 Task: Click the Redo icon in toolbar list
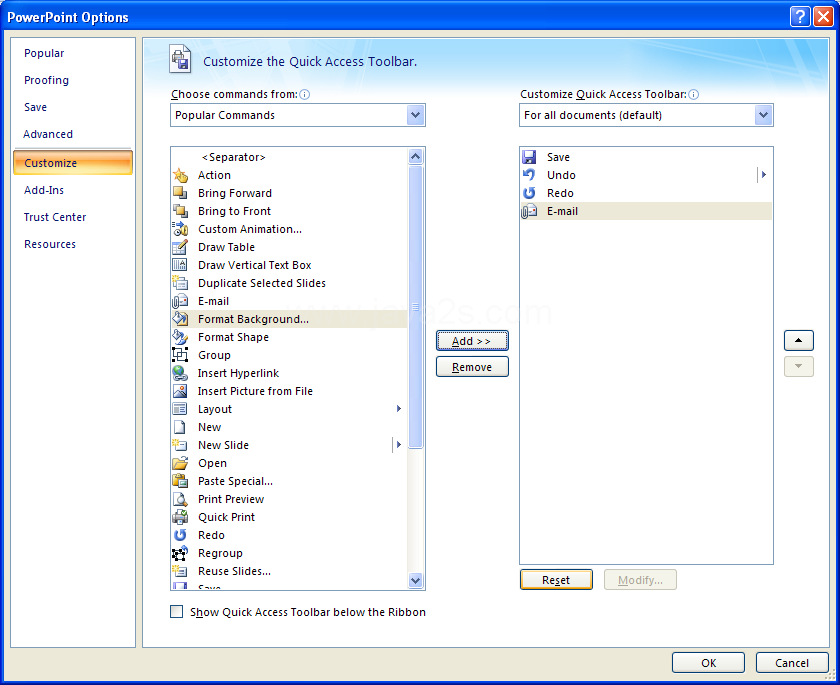pyautogui.click(x=529, y=193)
